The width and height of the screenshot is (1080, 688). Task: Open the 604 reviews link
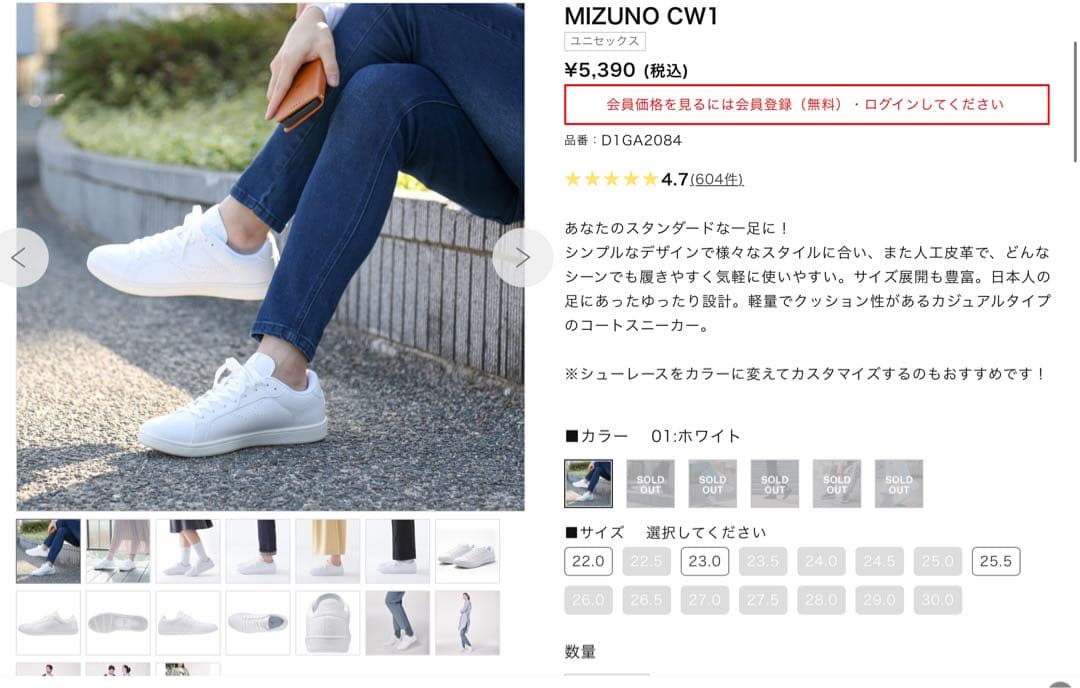[x=716, y=180]
